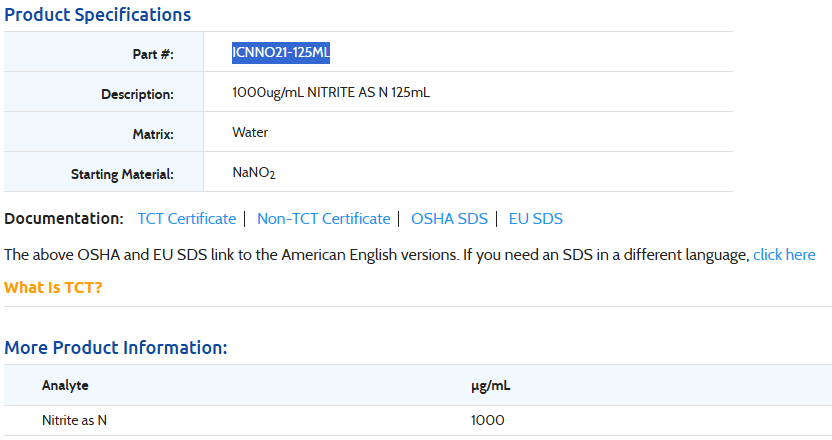Click the 'Documentation:' label
832x440 pixels.
point(63,219)
